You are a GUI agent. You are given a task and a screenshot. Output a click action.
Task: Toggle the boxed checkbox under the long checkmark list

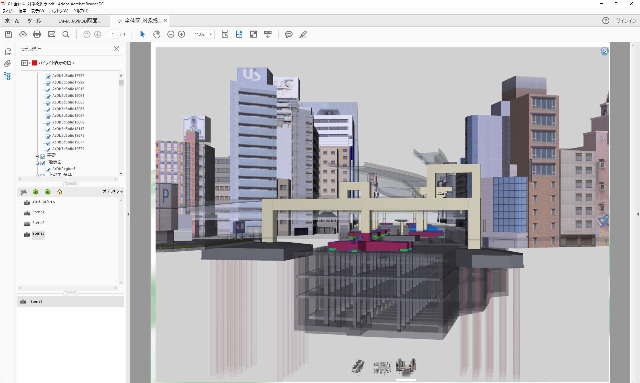click(42, 156)
